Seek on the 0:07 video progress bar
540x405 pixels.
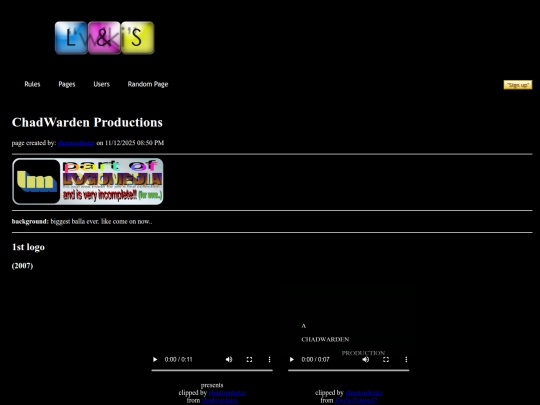coord(349,371)
